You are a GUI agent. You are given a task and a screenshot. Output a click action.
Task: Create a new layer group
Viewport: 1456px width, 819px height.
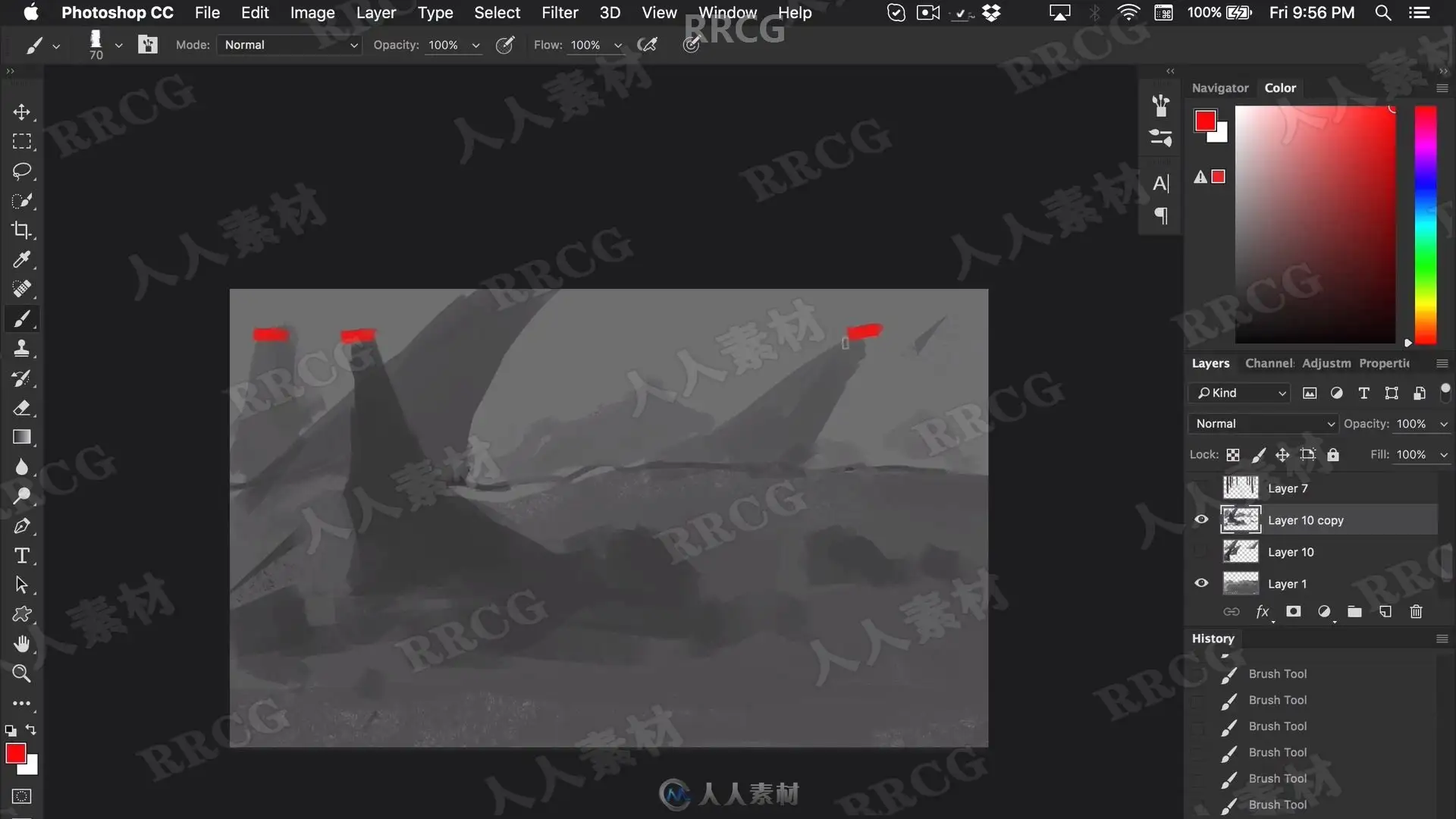tap(1354, 611)
